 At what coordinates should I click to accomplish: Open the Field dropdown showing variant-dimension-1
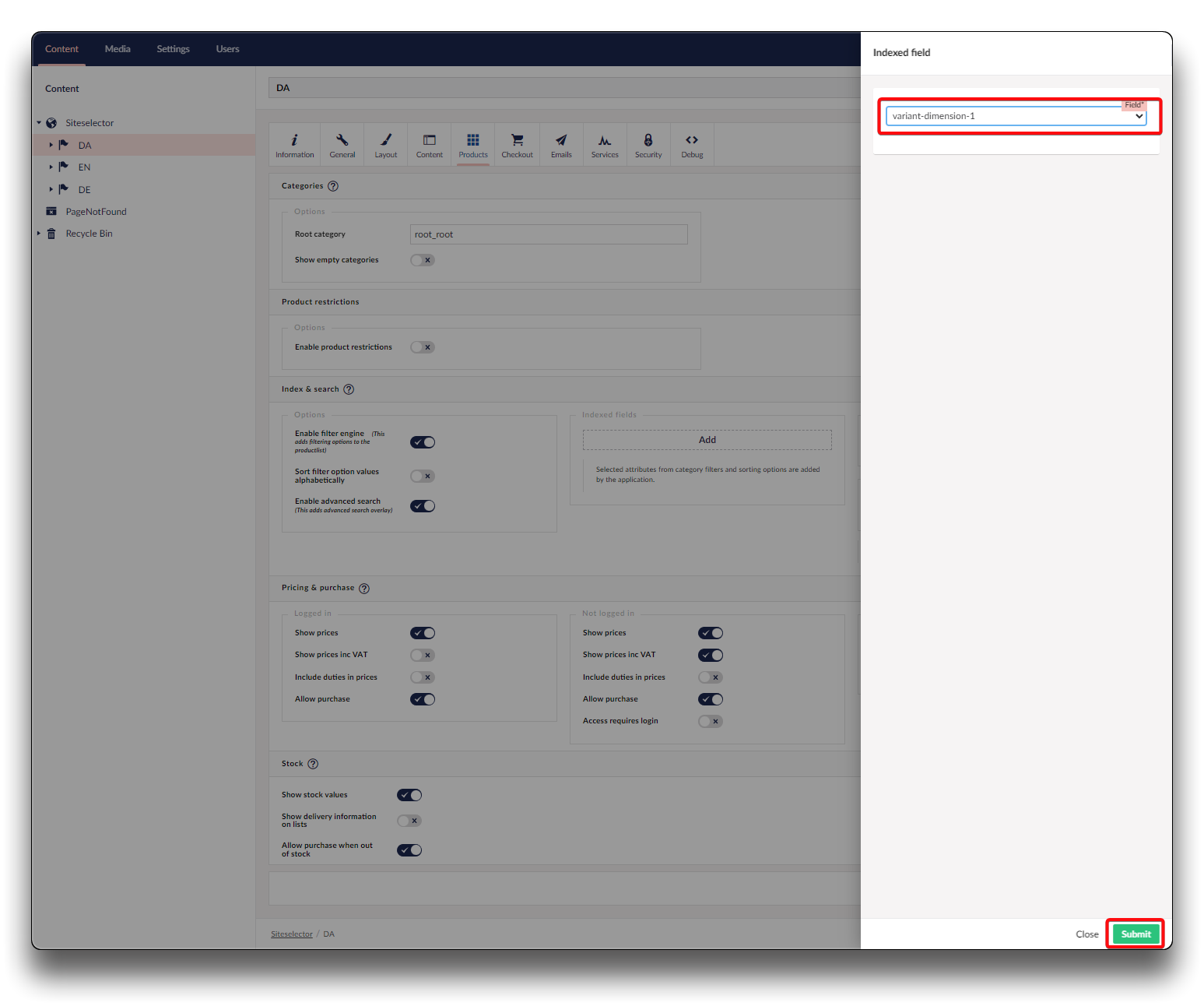coord(1016,117)
